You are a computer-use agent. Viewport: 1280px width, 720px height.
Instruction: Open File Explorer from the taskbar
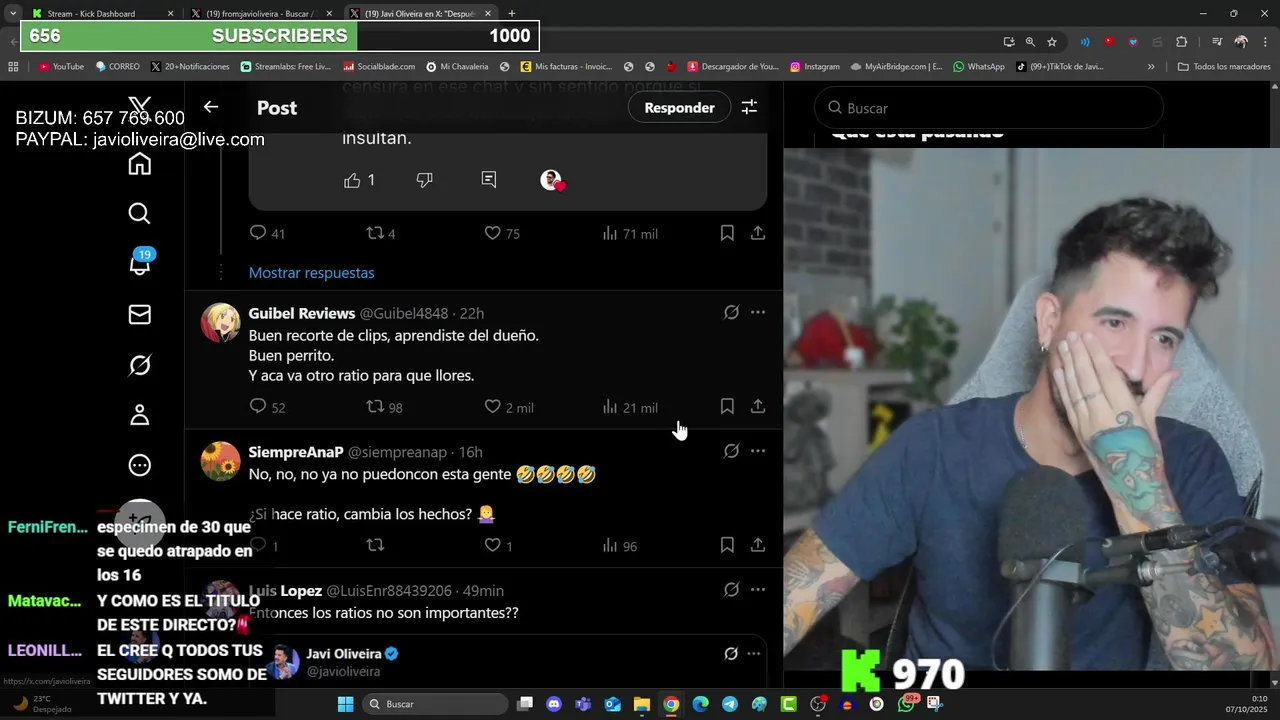point(642,704)
